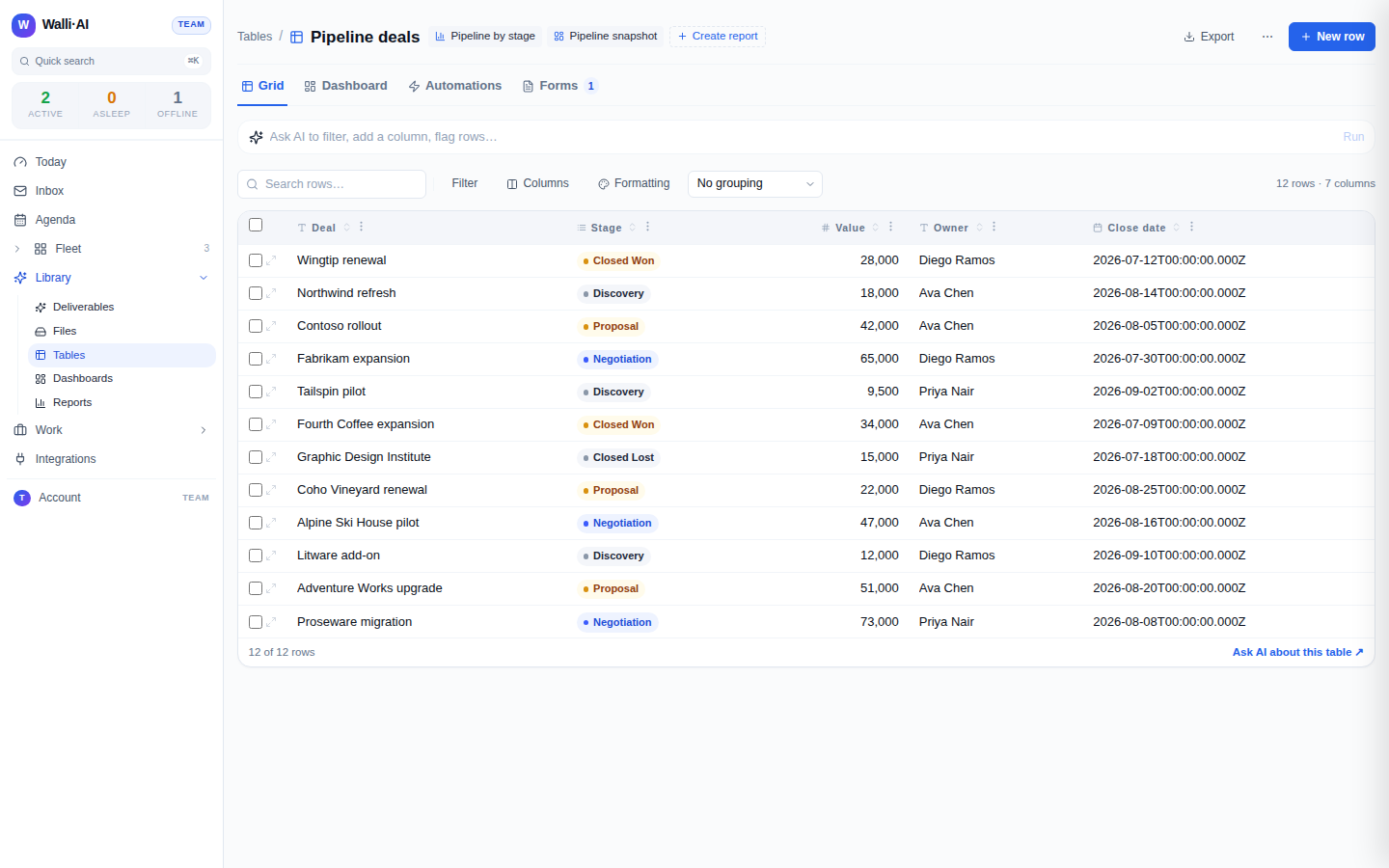Sort by the Stage column arrows
Viewport: 1389px width, 868px height.
click(x=633, y=228)
